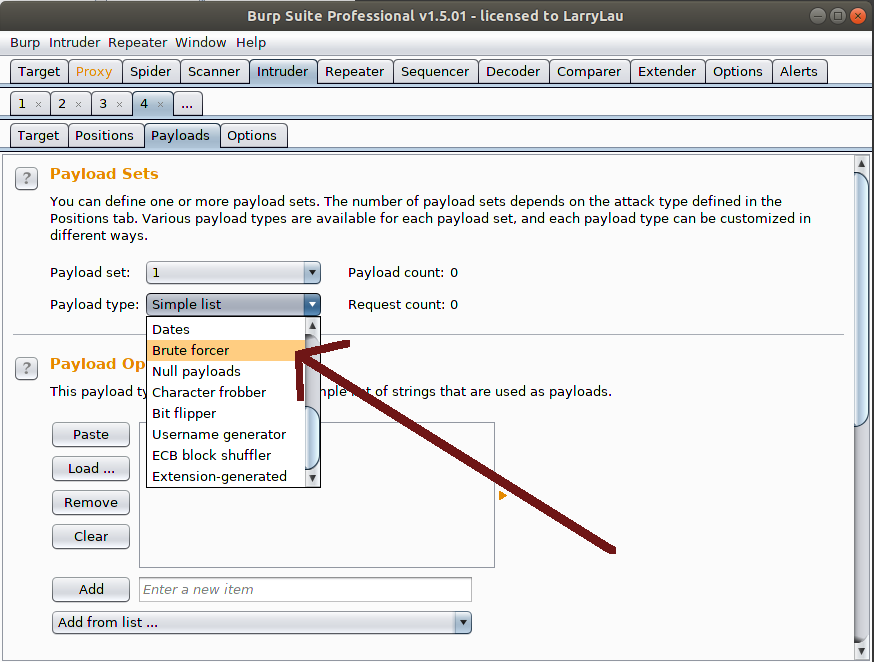Click the Paste button
874x662 pixels.
[91, 435]
